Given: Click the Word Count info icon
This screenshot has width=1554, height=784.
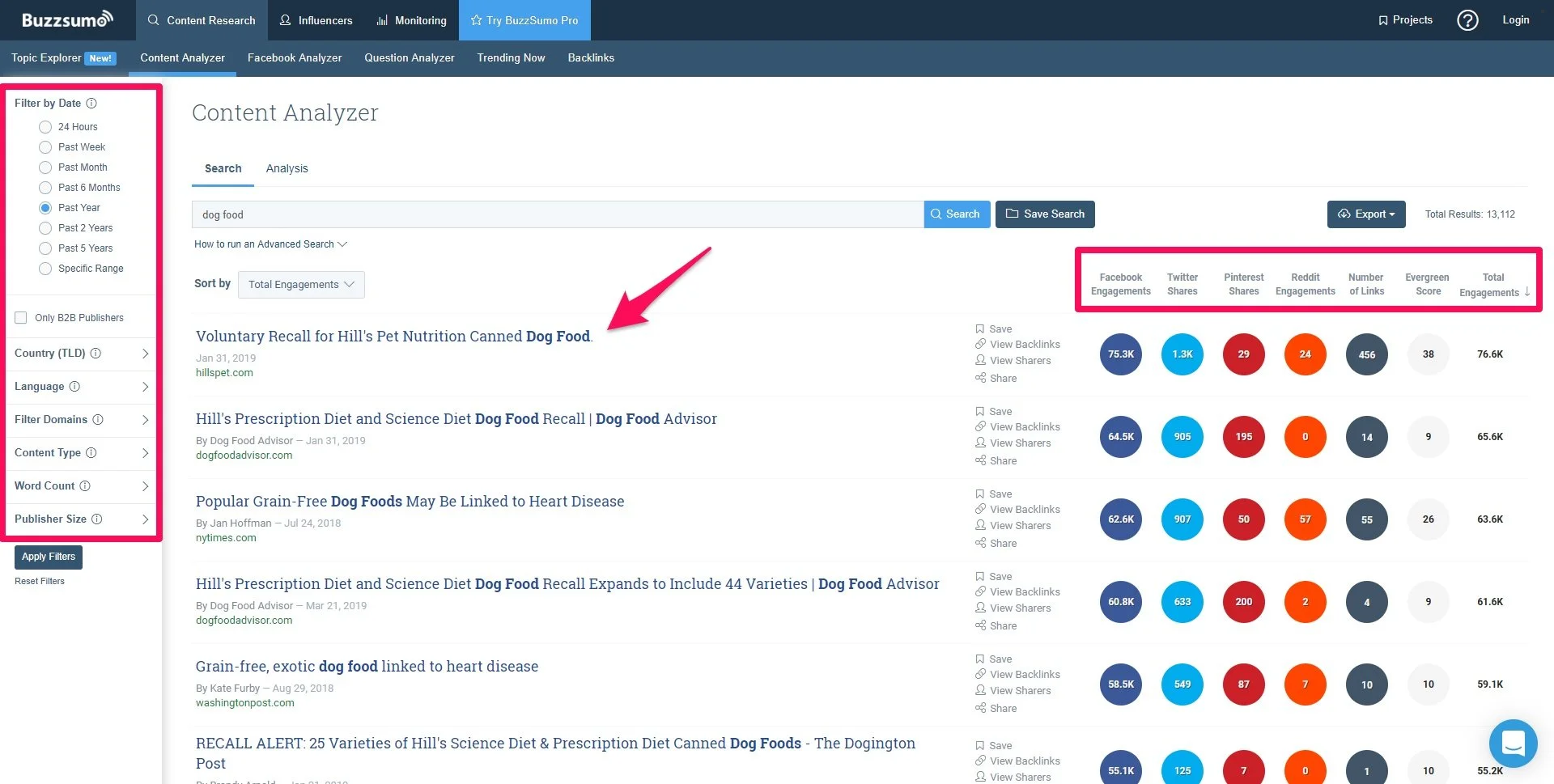Looking at the screenshot, I should tap(85, 486).
